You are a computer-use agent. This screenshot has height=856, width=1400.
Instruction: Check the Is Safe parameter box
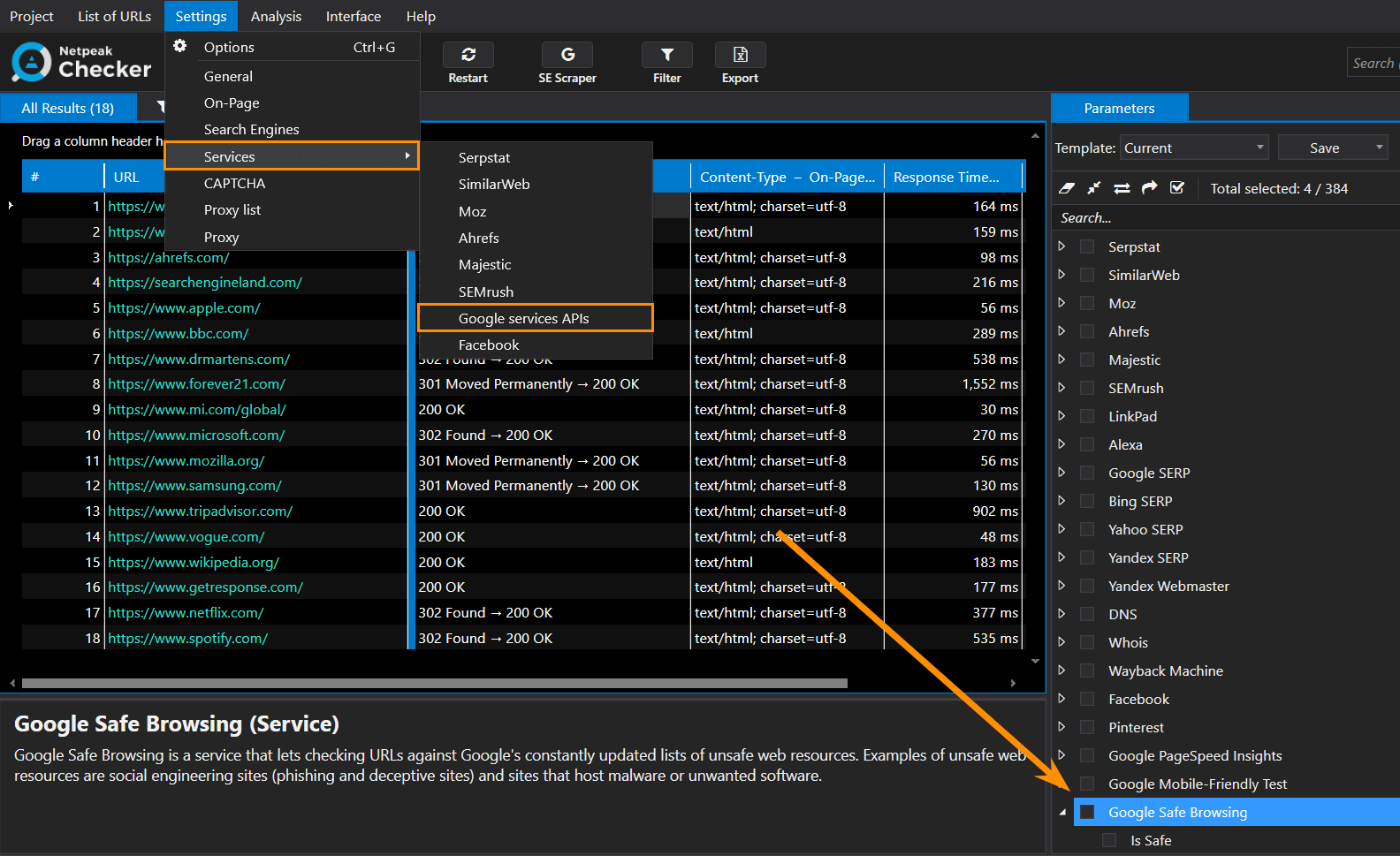tap(1109, 840)
